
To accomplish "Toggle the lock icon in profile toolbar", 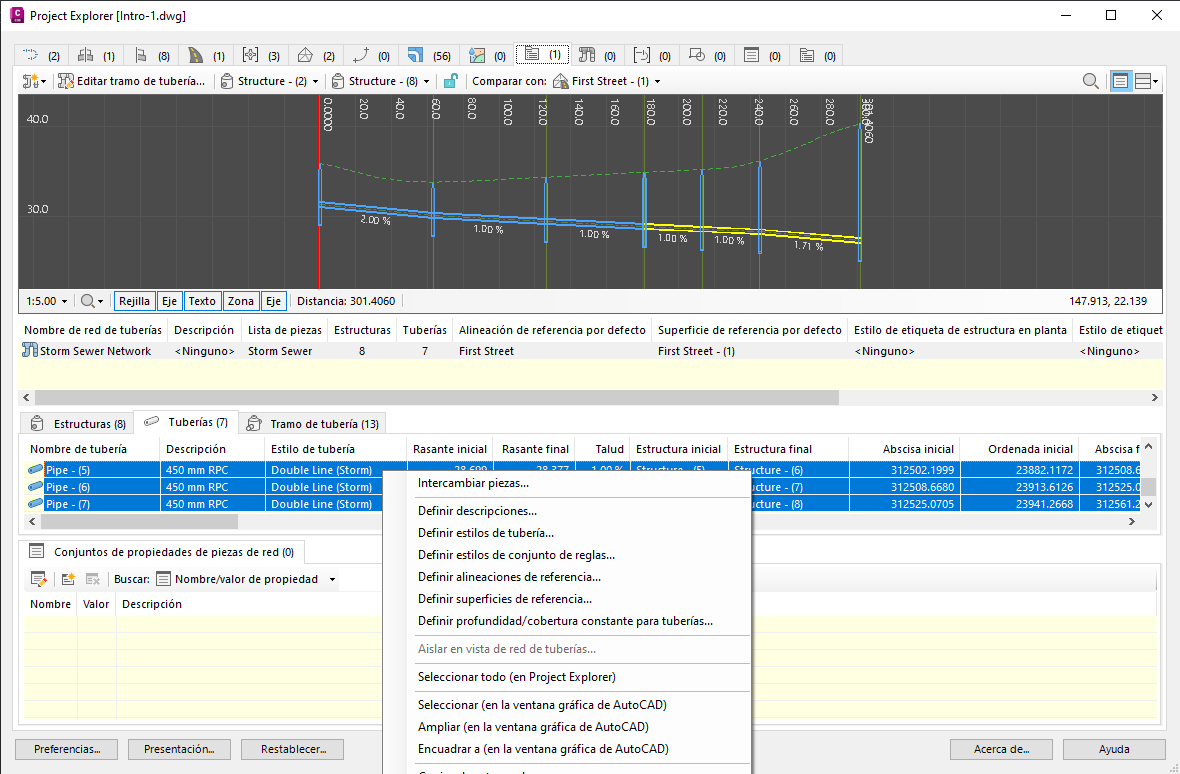I will 450,81.
